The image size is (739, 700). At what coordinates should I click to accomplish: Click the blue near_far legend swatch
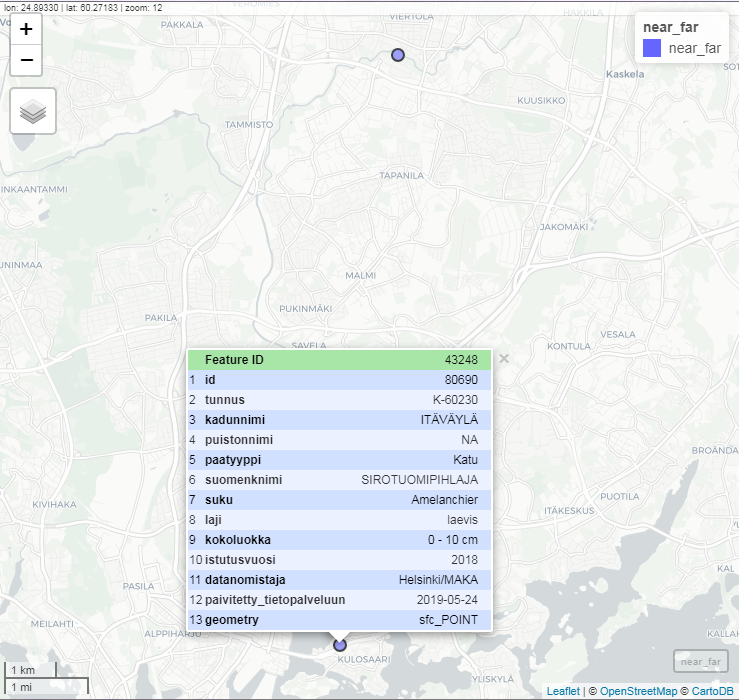[652, 48]
